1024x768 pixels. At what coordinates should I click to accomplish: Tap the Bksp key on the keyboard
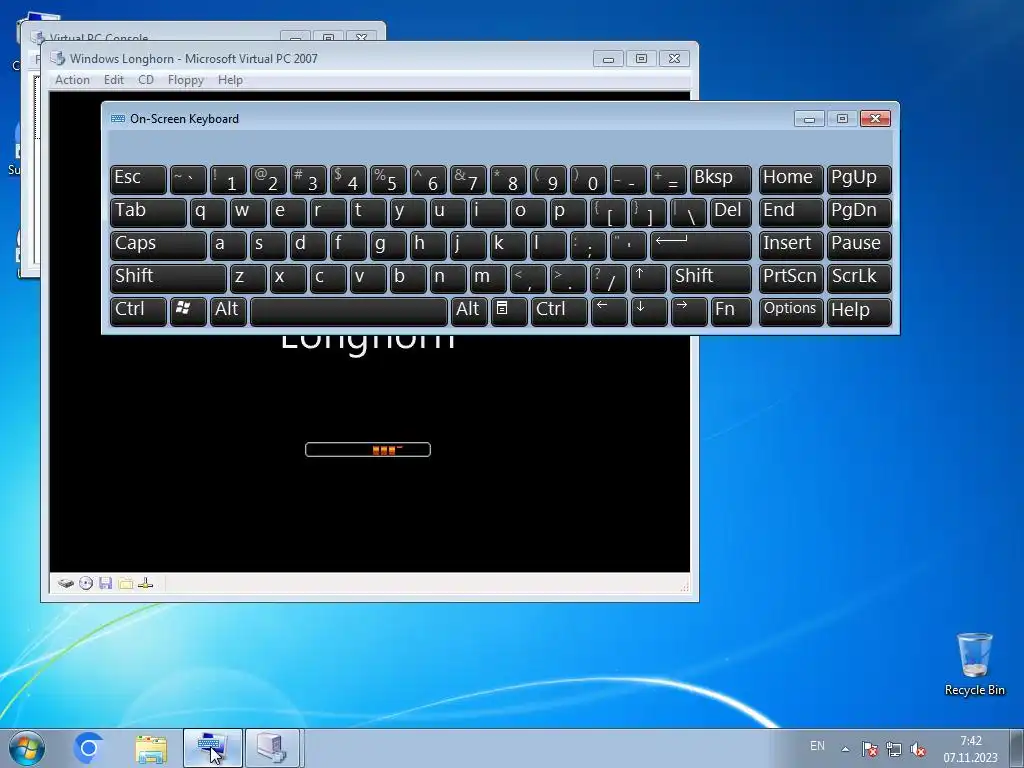(720, 180)
